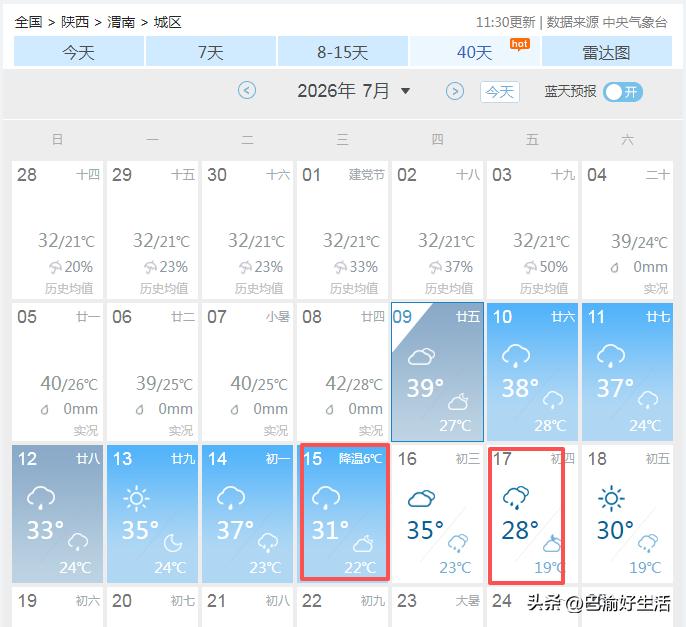This screenshot has width=686, height=627.
Task: Click night rain icon on day 14
Action: pos(268,542)
